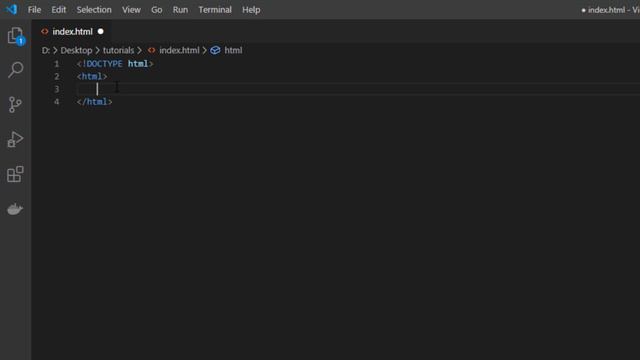Click the <!DOCTYPE html> code line

pos(115,64)
